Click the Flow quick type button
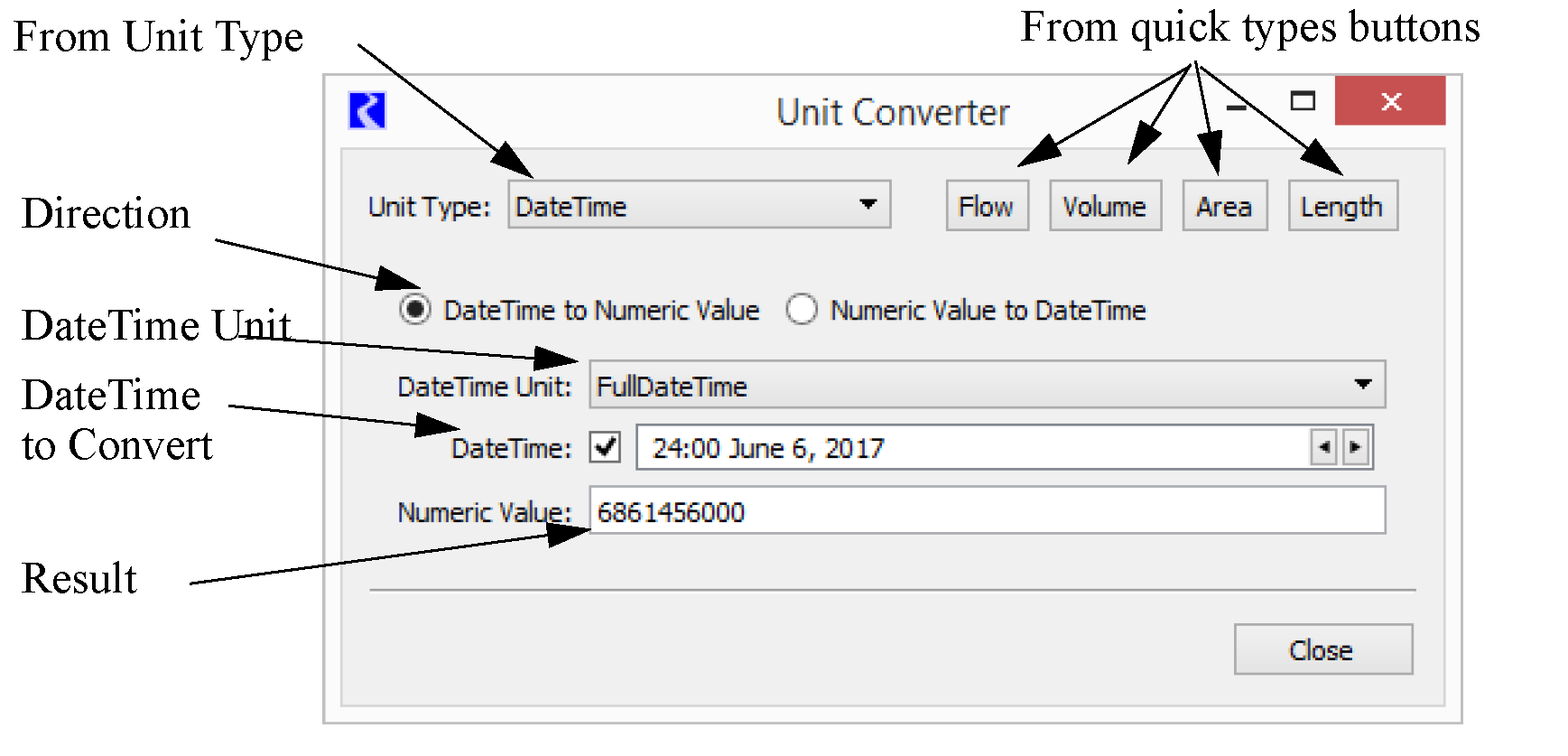 [x=987, y=207]
